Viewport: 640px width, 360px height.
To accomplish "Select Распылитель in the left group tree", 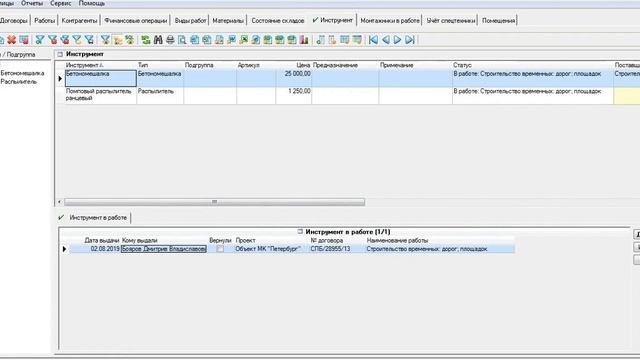I will coord(19,82).
